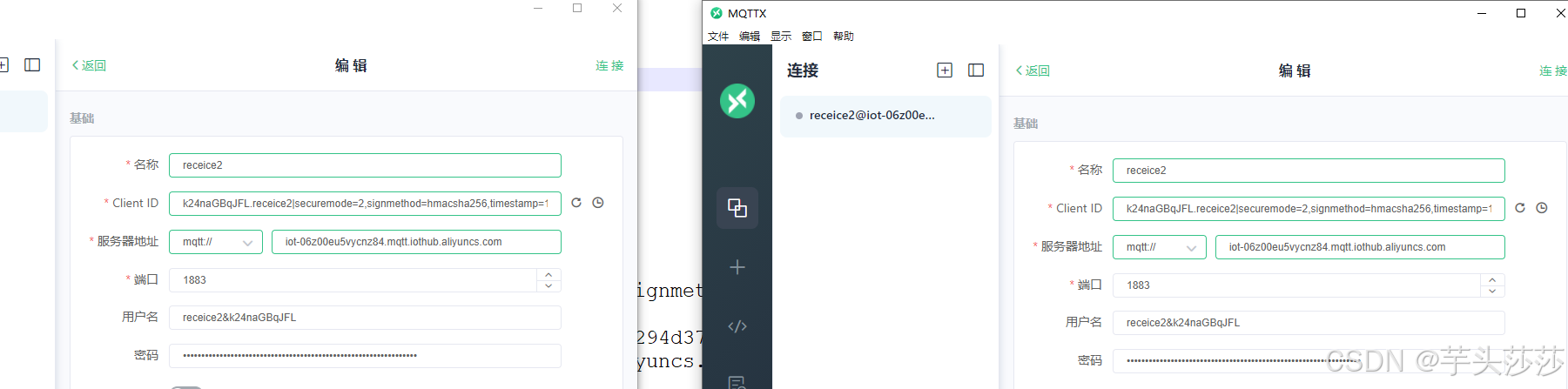Click the 密码 field in left window
This screenshot has width=1568, height=389.
pos(365,356)
